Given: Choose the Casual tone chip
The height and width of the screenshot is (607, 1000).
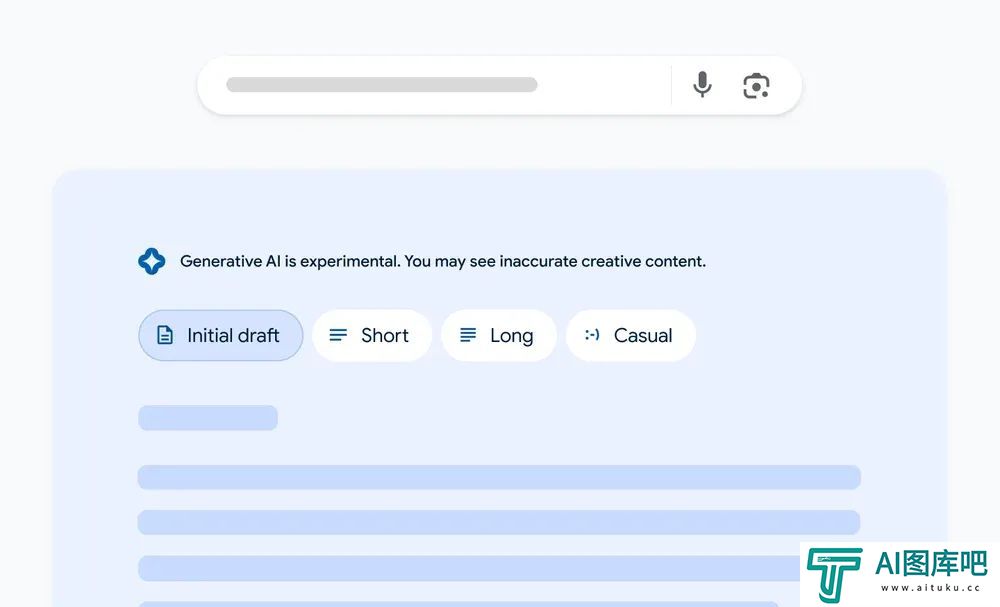Looking at the screenshot, I should tap(631, 335).
